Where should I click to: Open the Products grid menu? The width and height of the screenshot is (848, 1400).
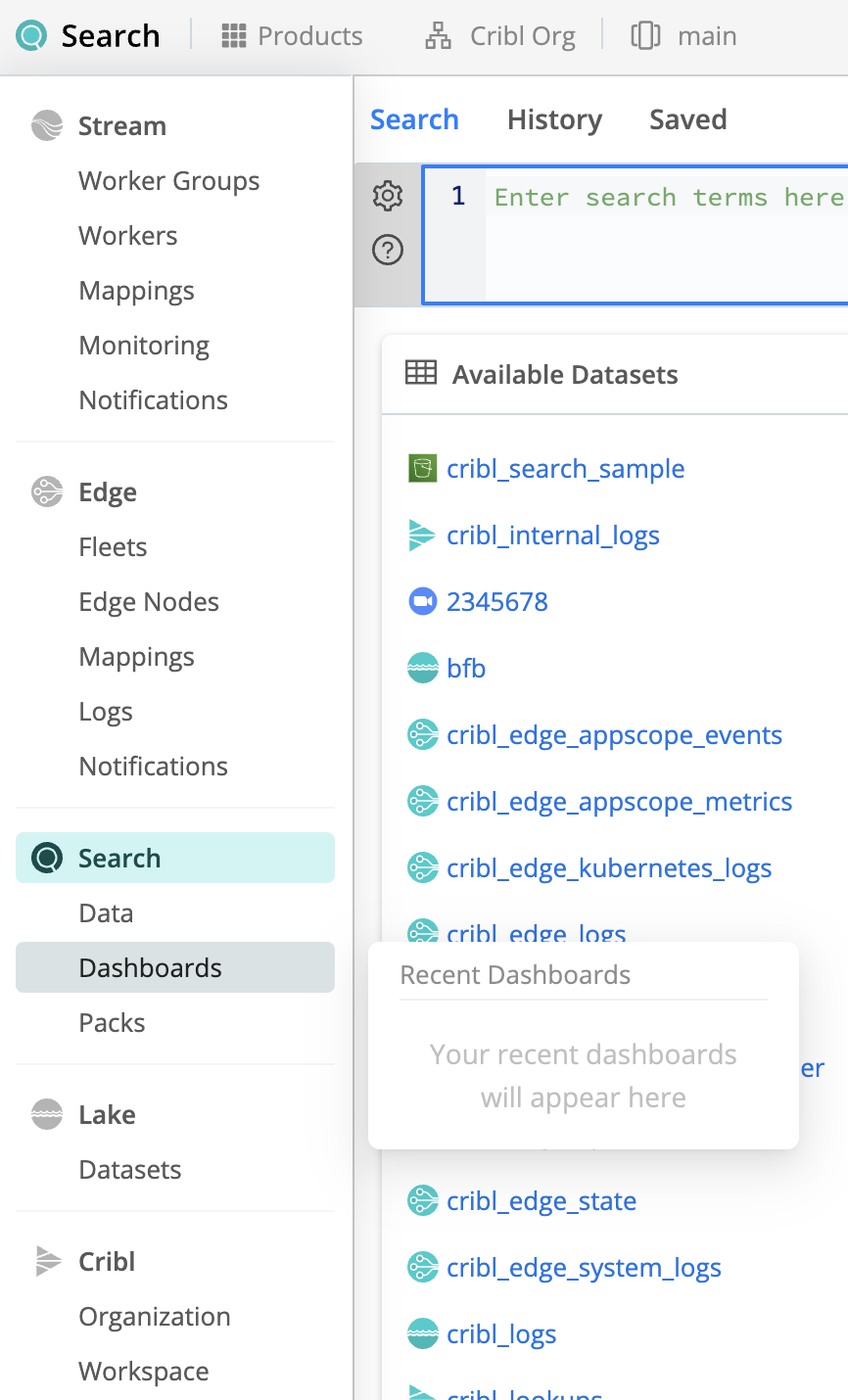(x=292, y=36)
